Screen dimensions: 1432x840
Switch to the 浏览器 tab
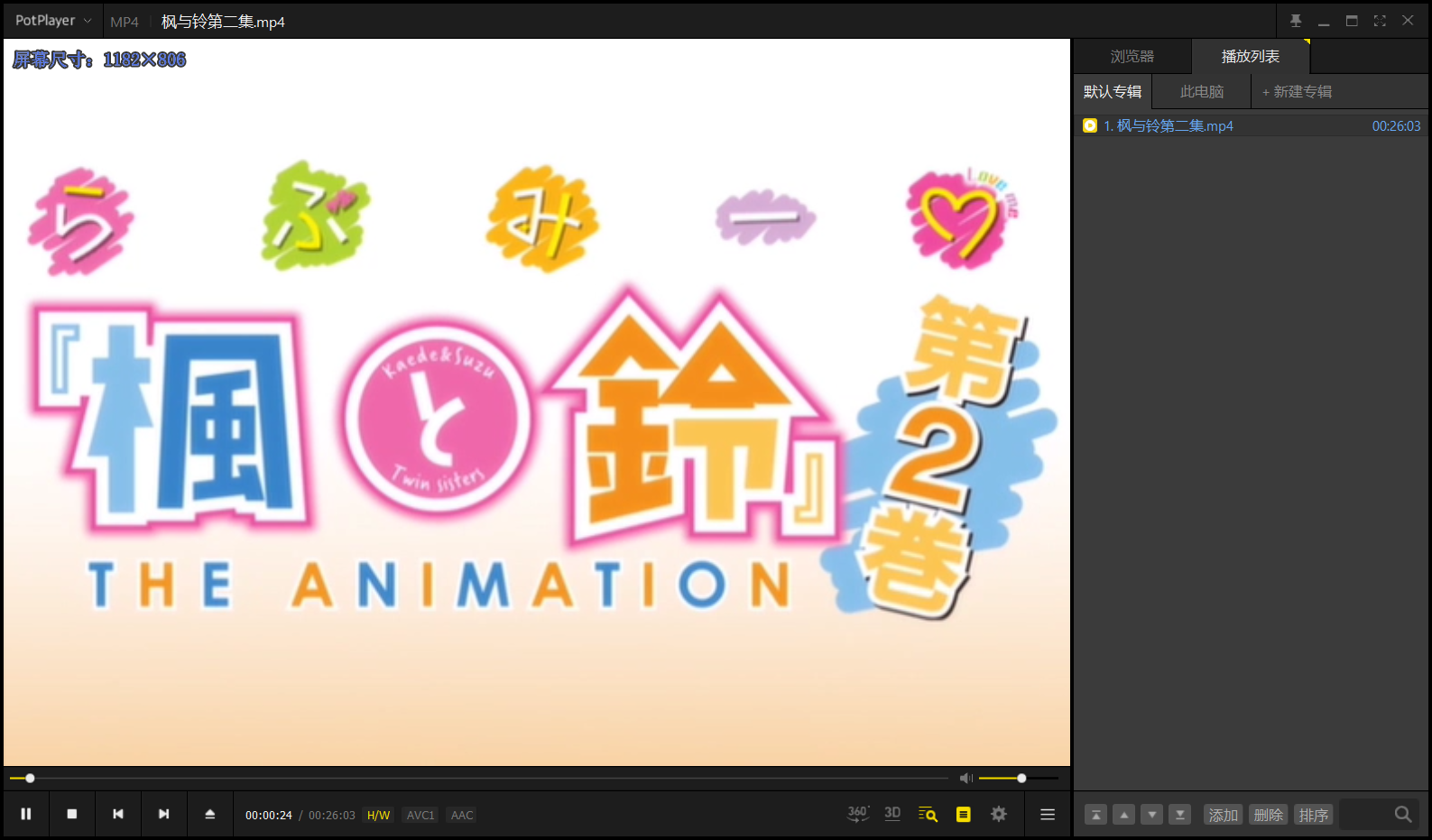[x=1132, y=56]
